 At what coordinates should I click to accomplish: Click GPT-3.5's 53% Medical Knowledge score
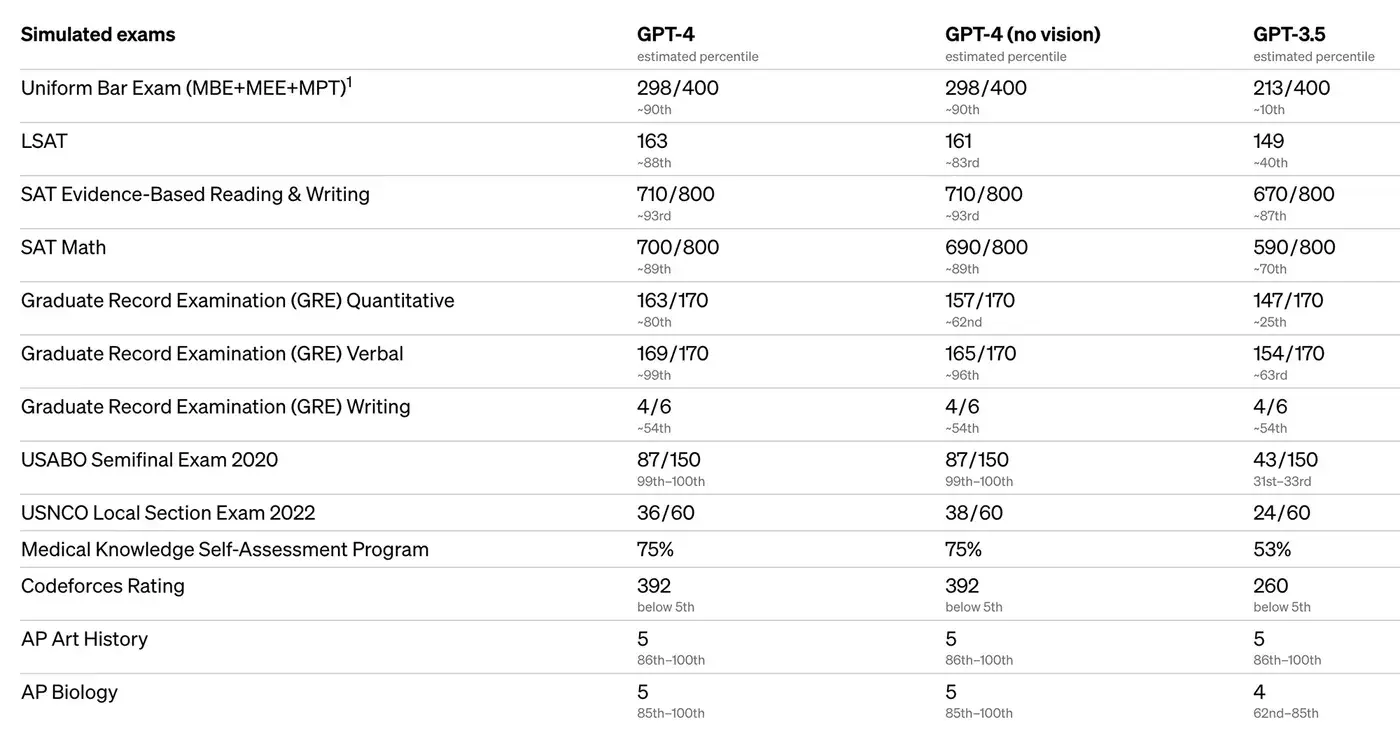point(1272,549)
